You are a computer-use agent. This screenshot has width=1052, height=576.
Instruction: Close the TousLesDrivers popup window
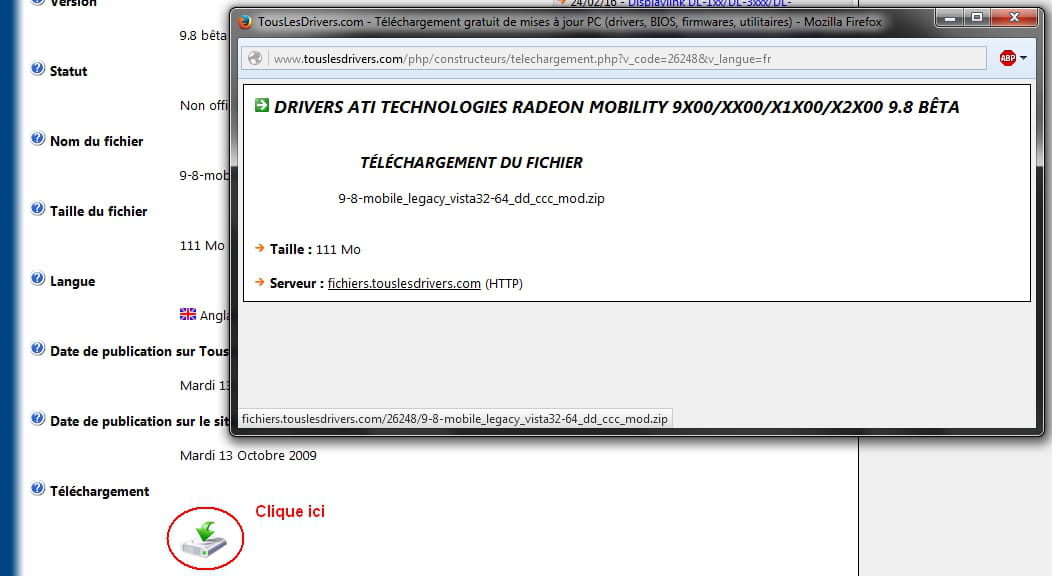(x=1014, y=18)
